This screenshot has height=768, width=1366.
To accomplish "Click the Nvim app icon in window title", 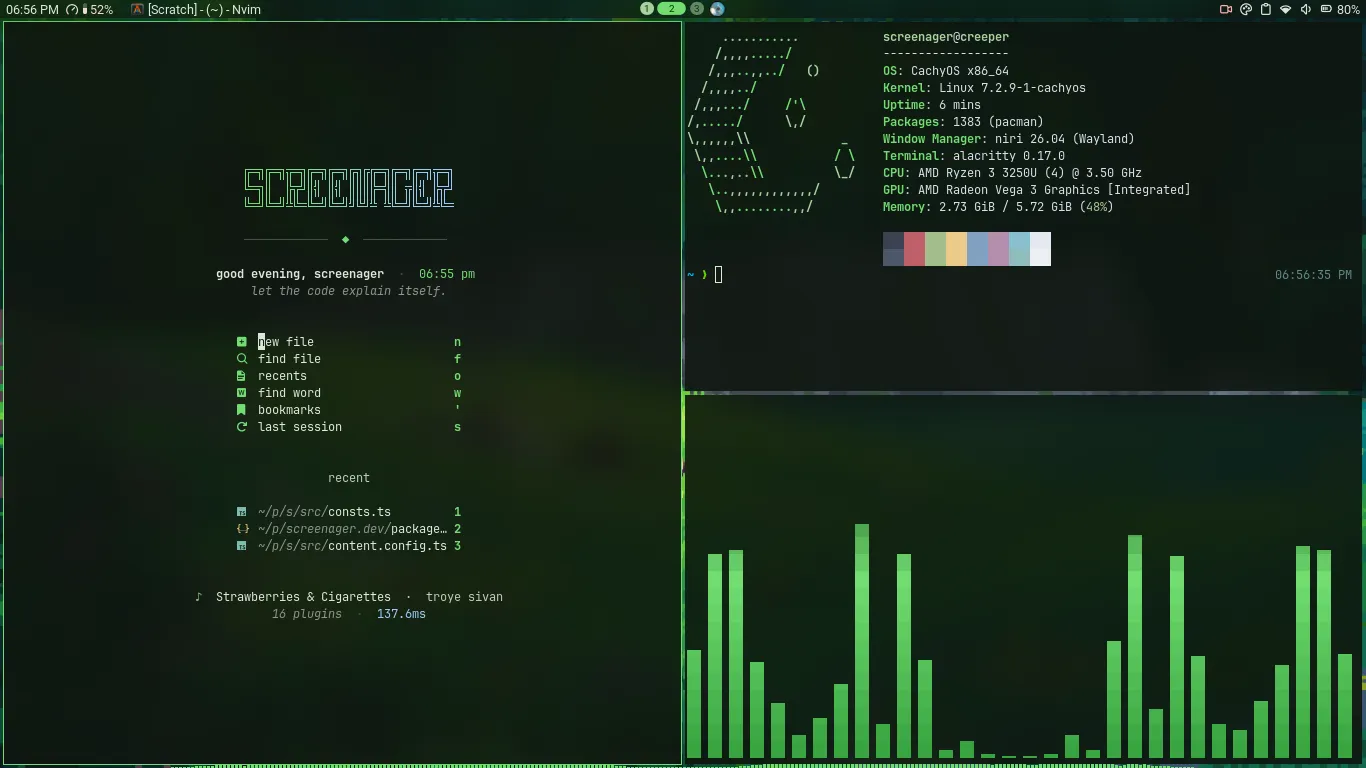I will 137,9.
